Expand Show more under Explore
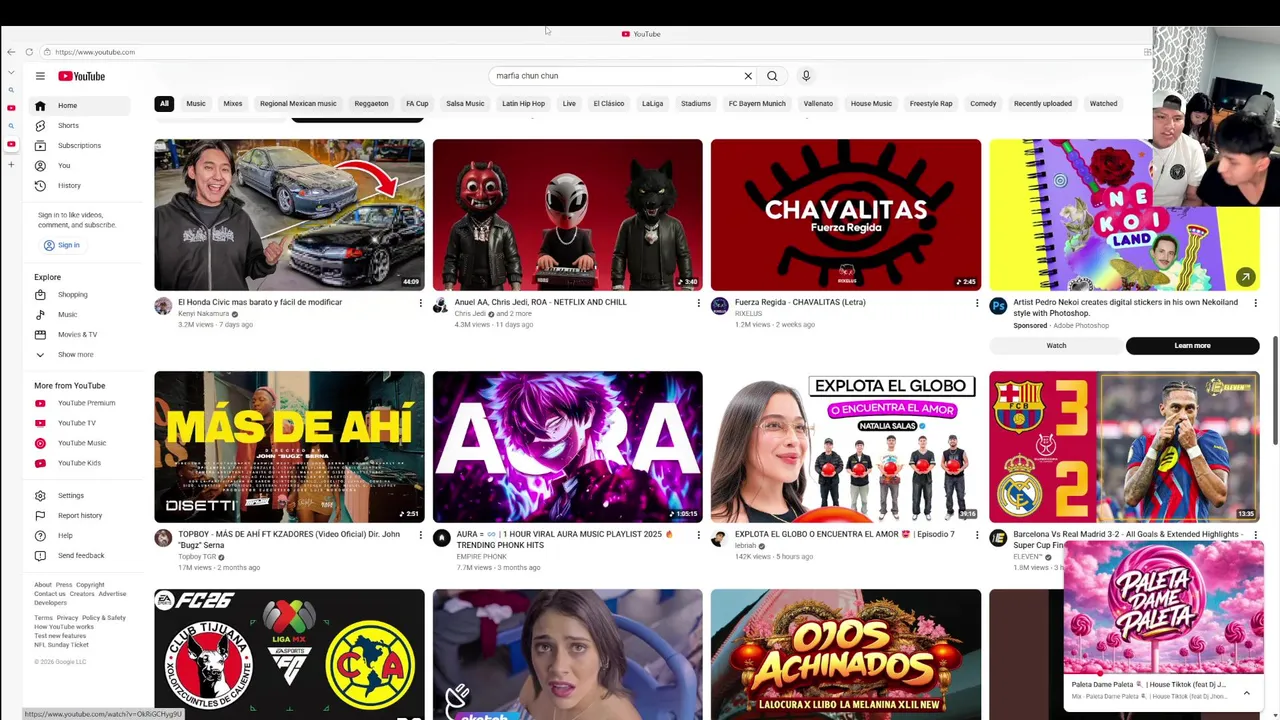Image resolution: width=1280 pixels, height=720 pixels. pos(80,354)
